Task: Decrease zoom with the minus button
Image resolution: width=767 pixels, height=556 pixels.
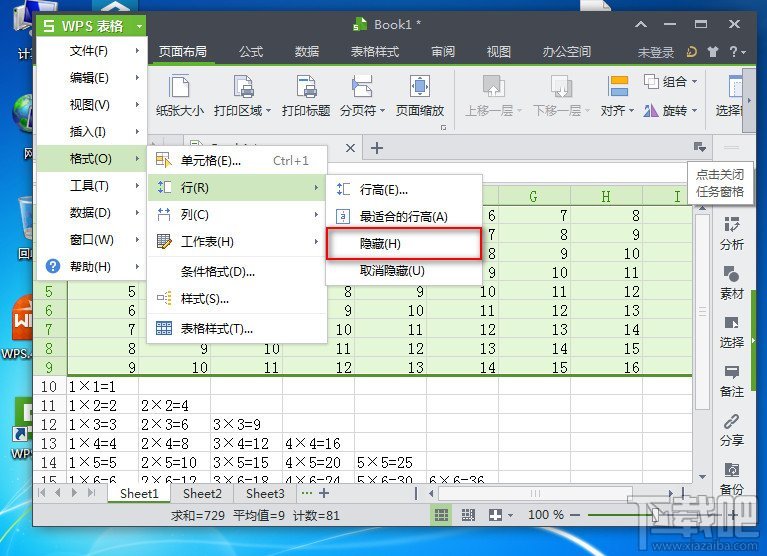Action: (575, 515)
